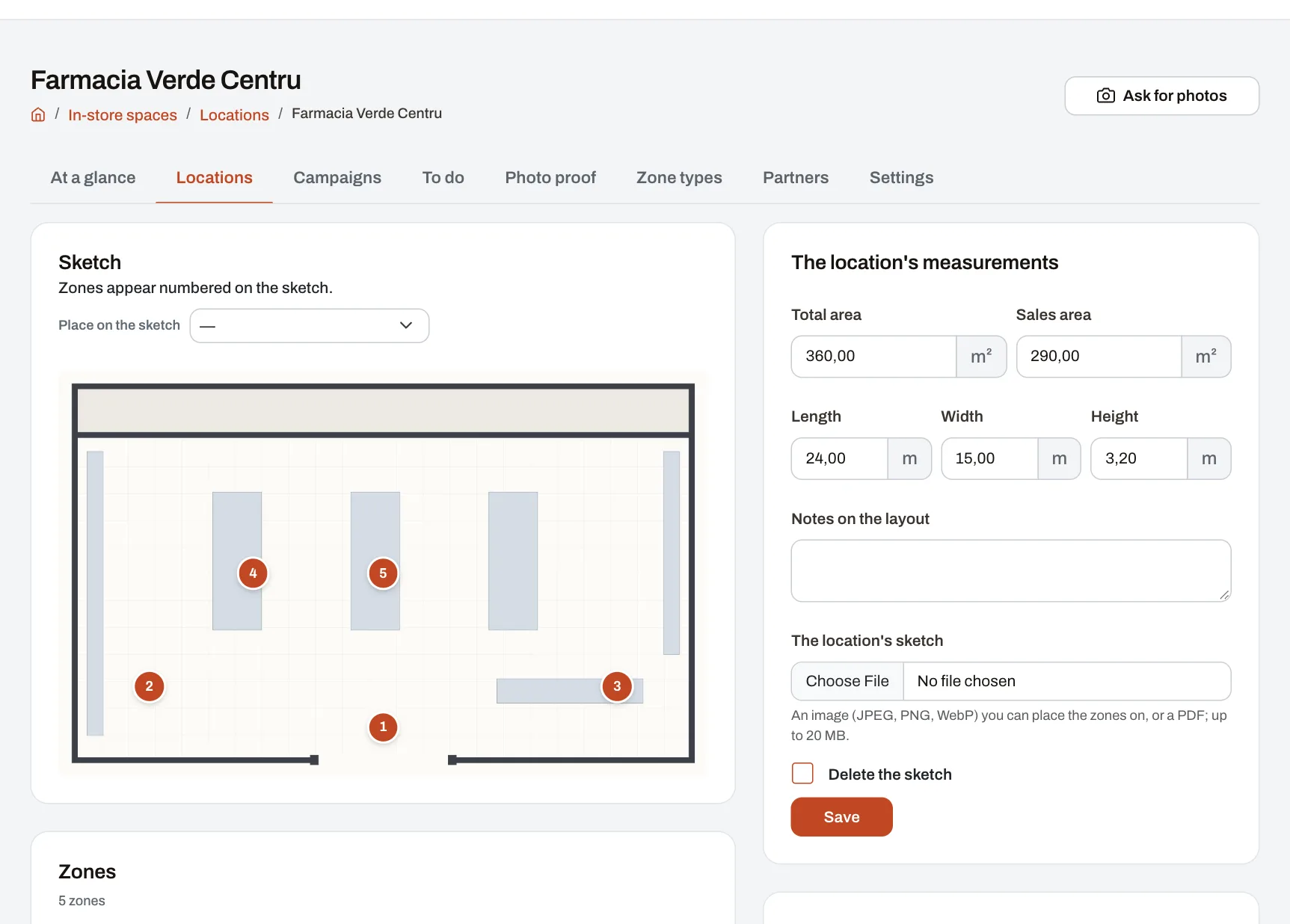Go to the Partners tab
The image size is (1290, 924).
(796, 178)
